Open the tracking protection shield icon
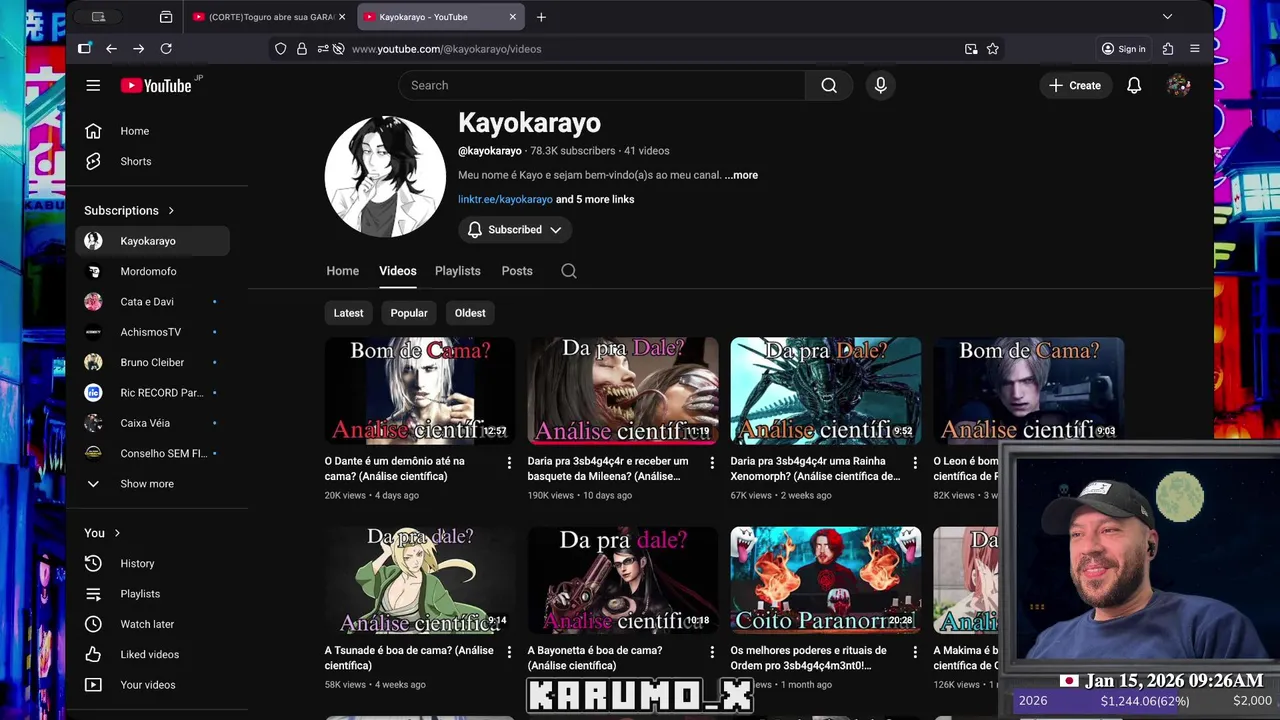 (281, 49)
